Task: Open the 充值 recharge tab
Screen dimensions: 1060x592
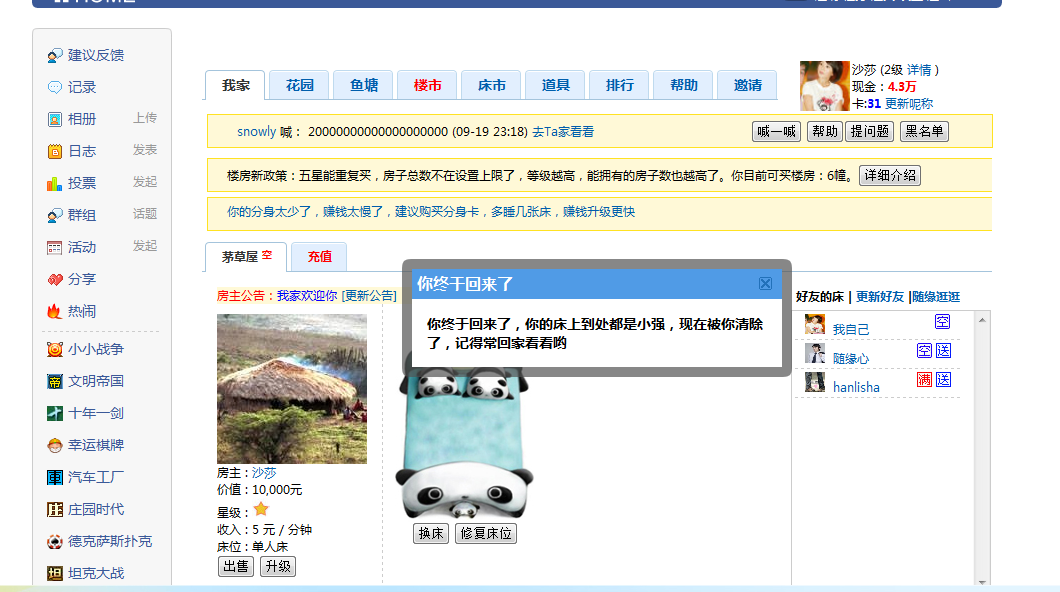Action: (x=319, y=257)
